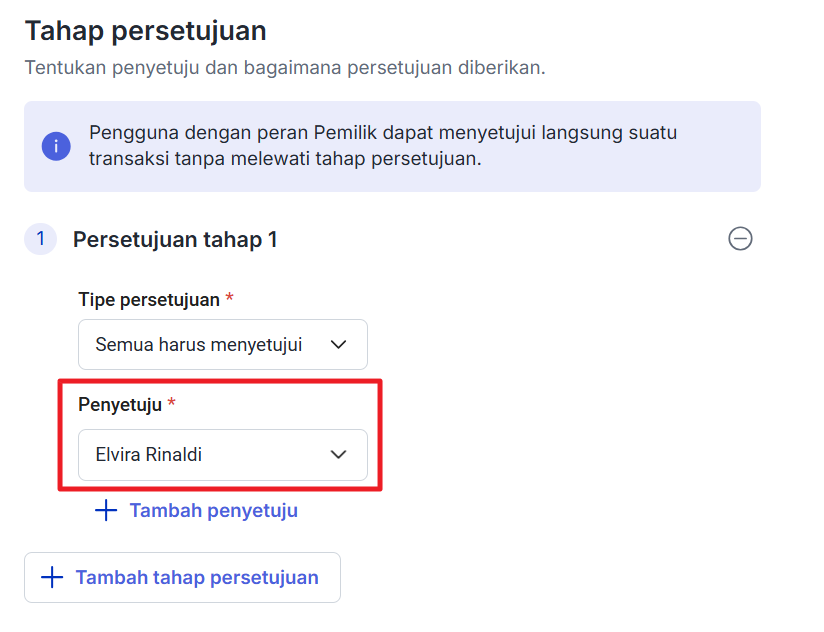Click the Penyetuju field label
Viewport: 824px width, 632px height.
(119, 404)
